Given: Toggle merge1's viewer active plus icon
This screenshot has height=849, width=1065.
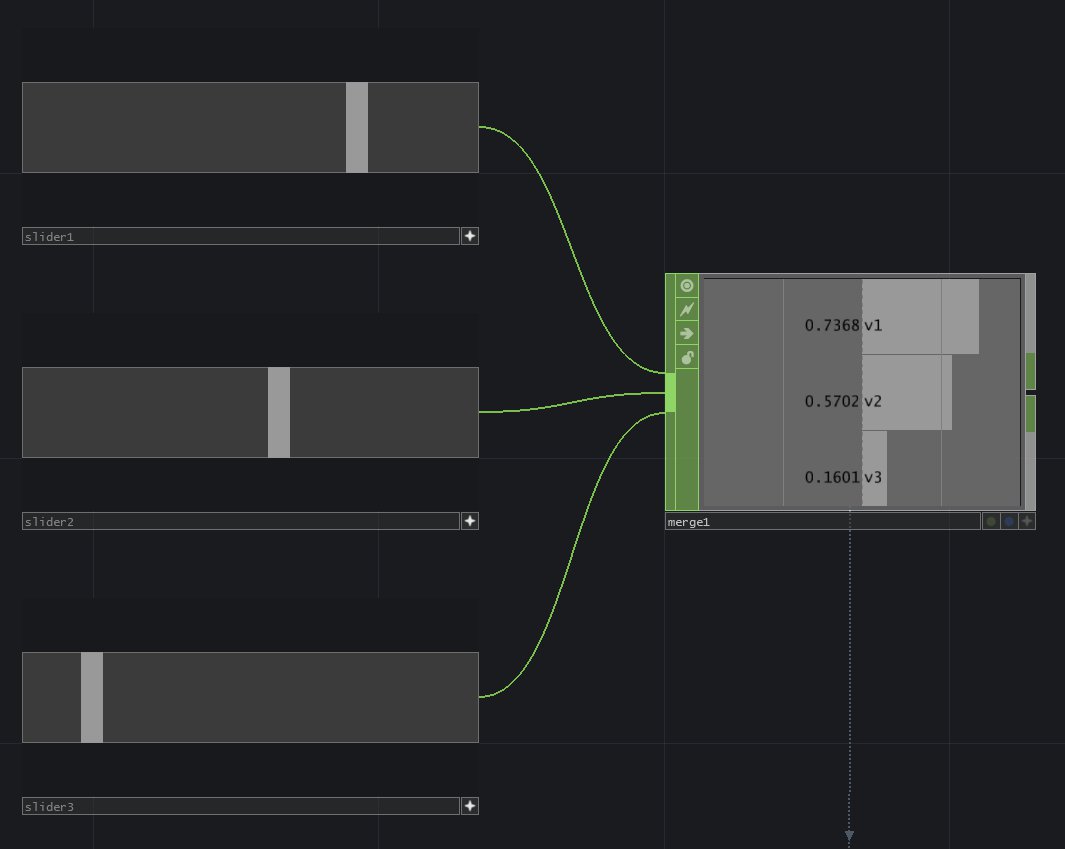Looking at the screenshot, I should [1026, 521].
